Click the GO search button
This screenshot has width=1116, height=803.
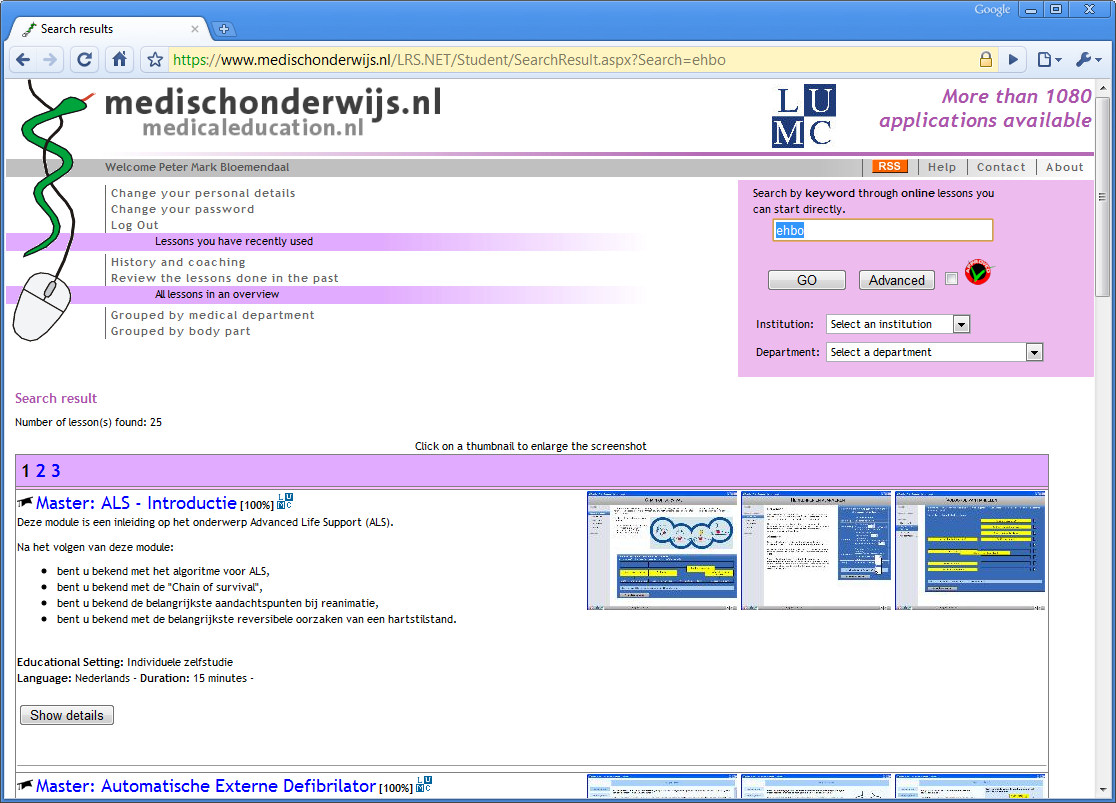pos(806,280)
